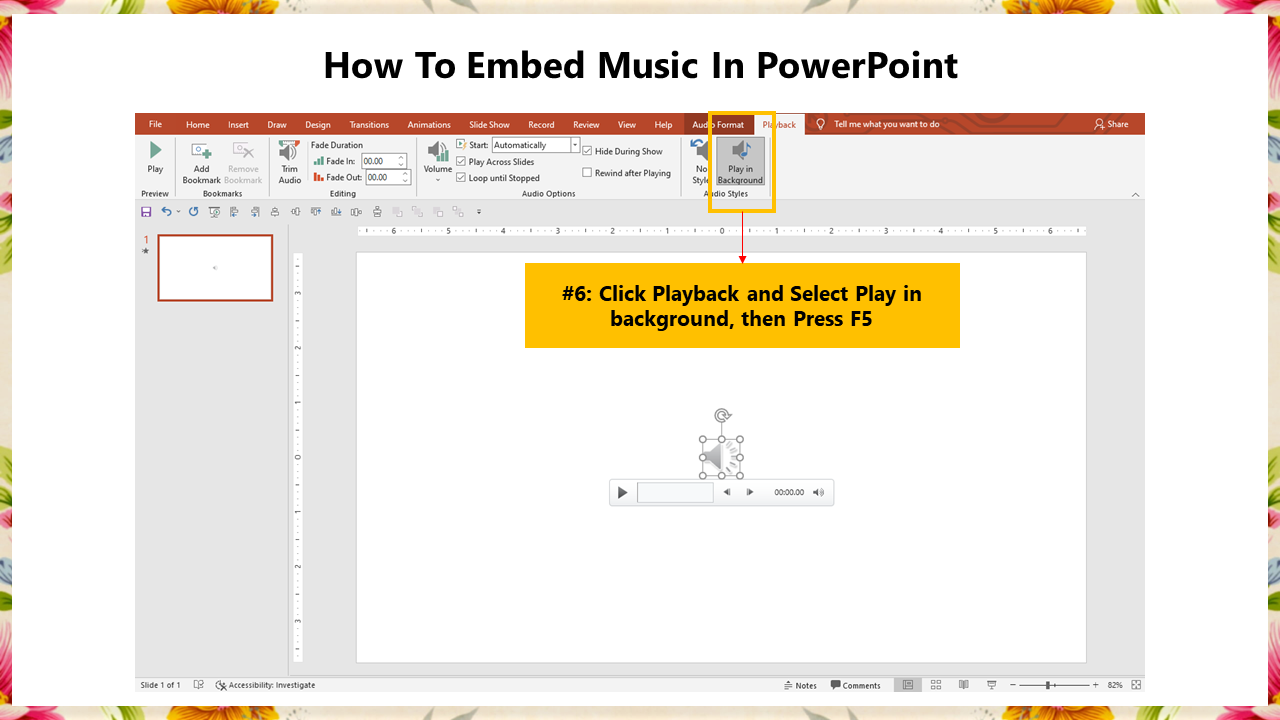Click the Play preview button in ribbon
This screenshot has width=1280, height=720.
[155, 158]
